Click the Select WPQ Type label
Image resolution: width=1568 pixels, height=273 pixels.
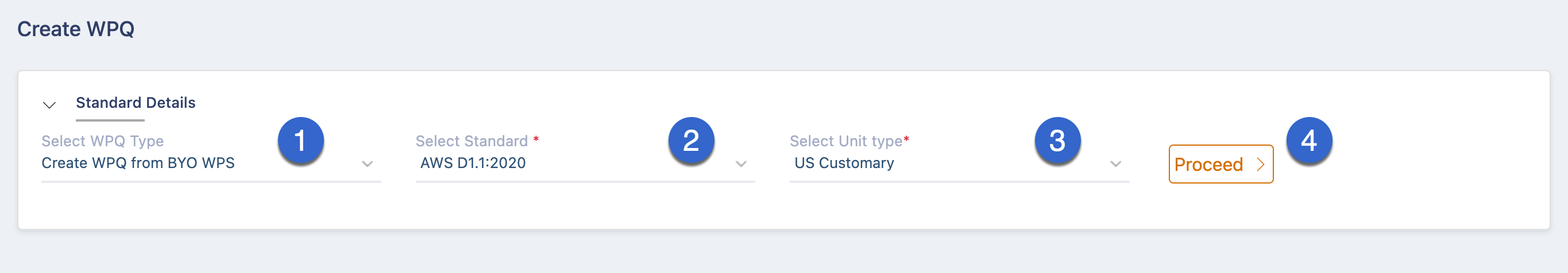pos(102,141)
